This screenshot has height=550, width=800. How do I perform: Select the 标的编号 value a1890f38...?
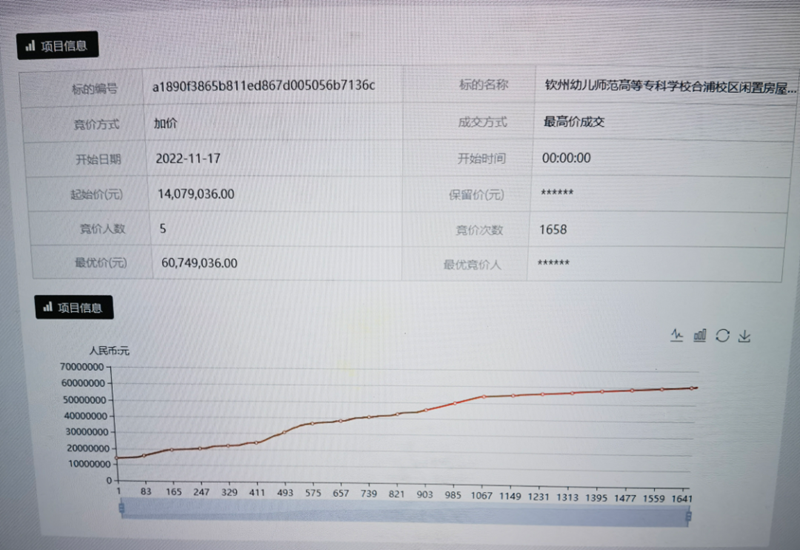coord(263,87)
